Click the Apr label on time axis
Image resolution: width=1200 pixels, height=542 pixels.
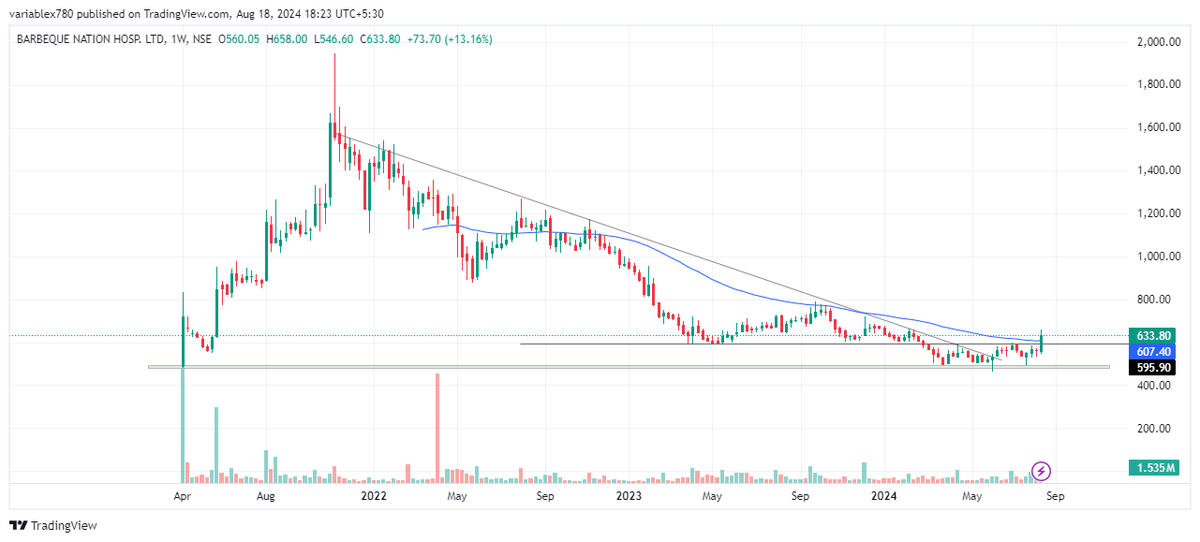[x=182, y=495]
